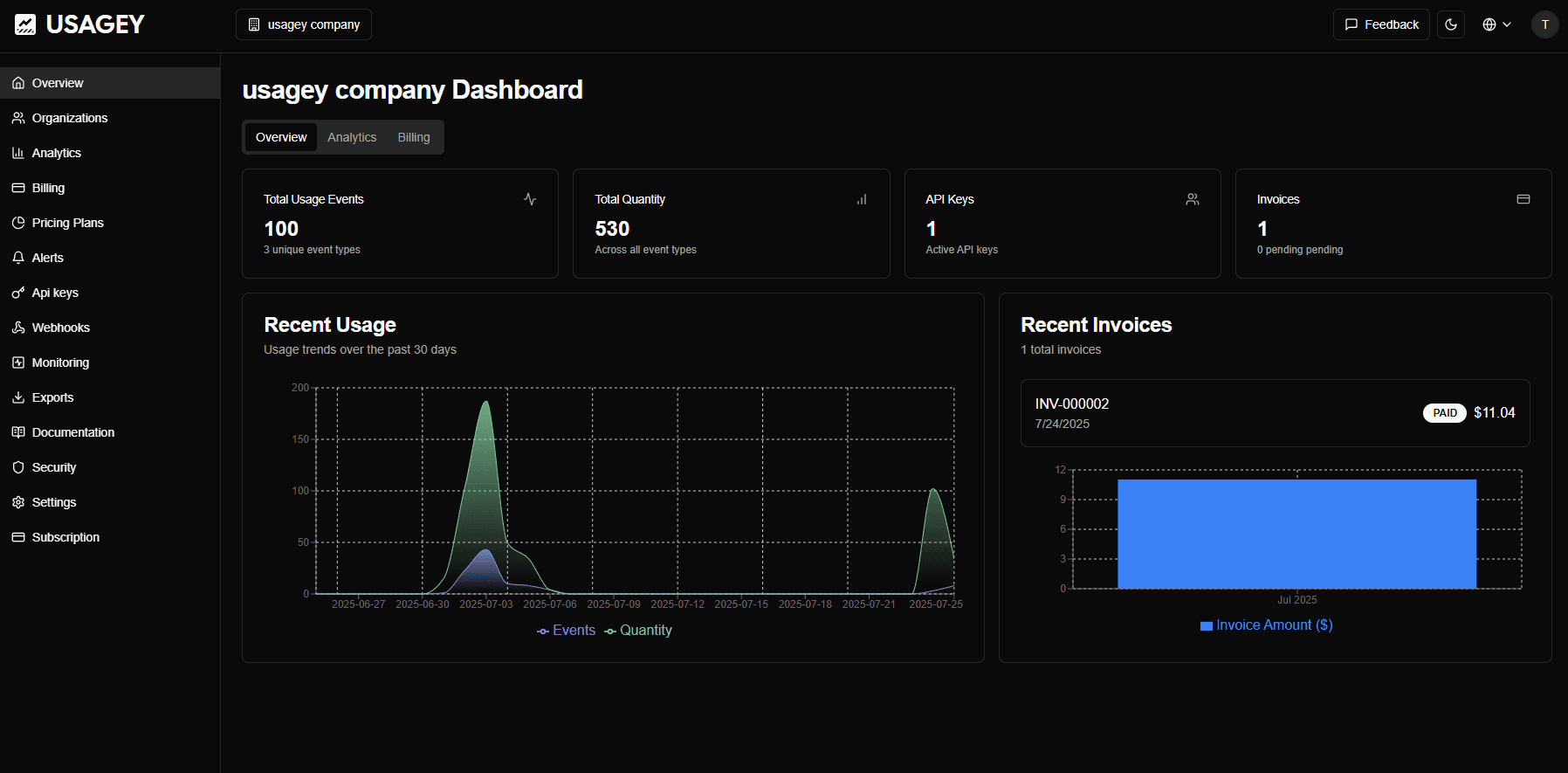Viewport: 1568px width, 773px height.
Task: Open the user avatar menu
Action: click(x=1544, y=24)
